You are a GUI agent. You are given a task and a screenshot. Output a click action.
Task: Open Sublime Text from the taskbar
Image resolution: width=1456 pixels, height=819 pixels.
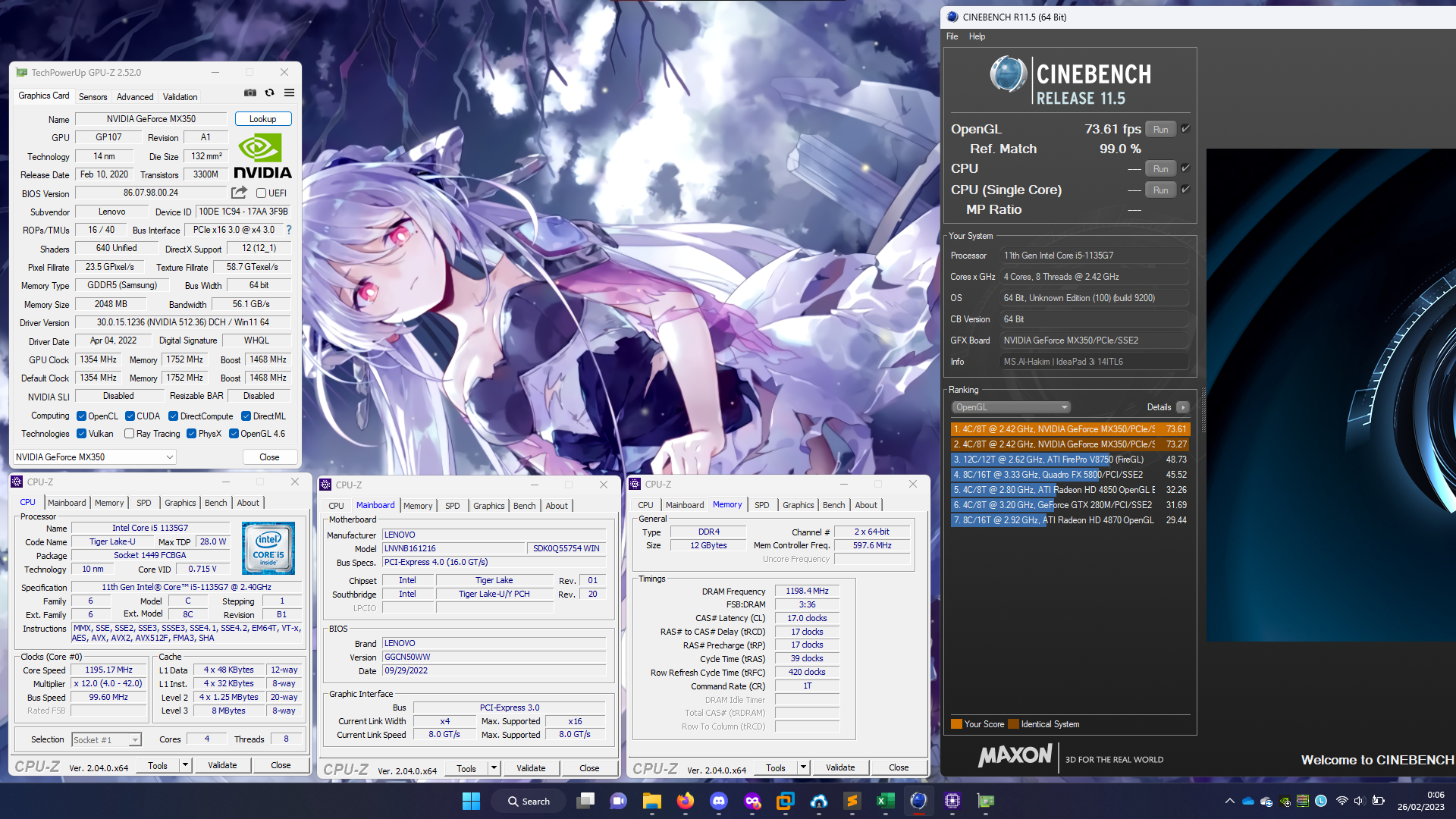852,801
